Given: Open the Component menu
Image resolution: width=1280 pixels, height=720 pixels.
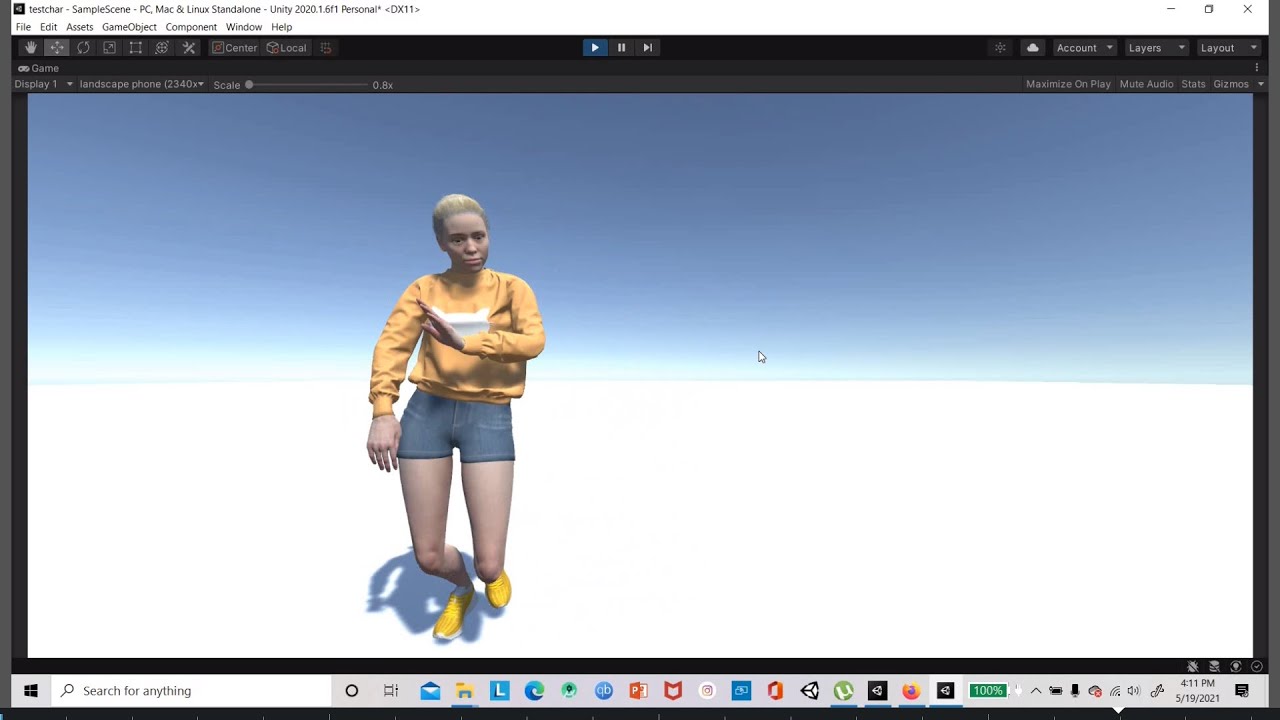Looking at the screenshot, I should pos(191,27).
